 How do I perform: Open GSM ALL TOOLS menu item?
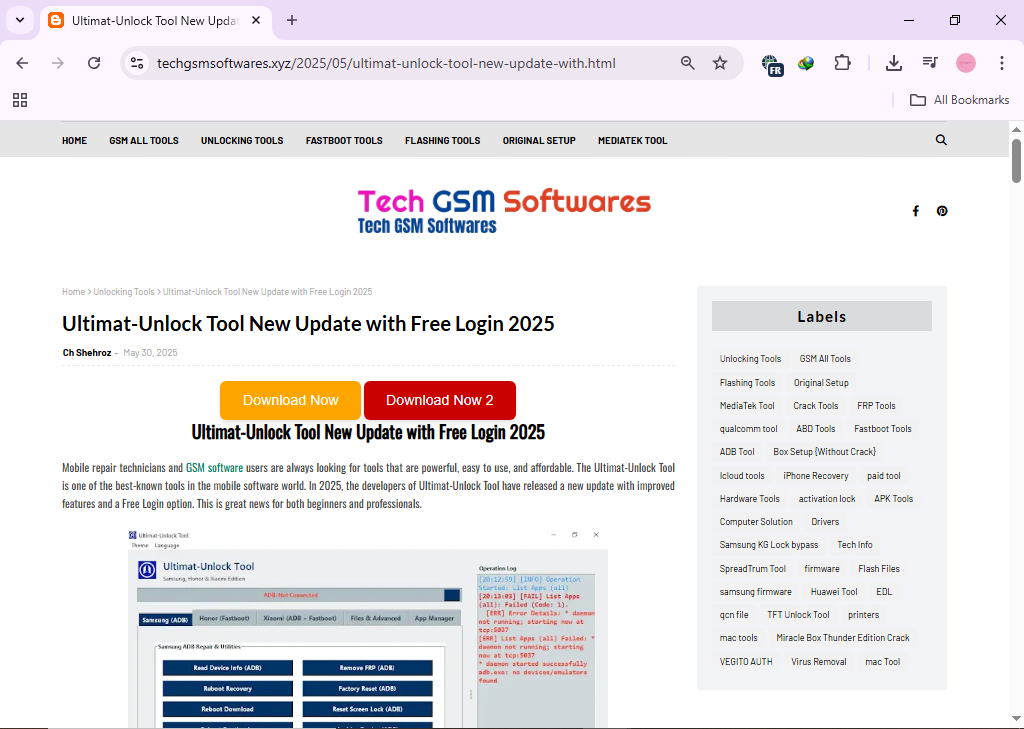coord(144,140)
